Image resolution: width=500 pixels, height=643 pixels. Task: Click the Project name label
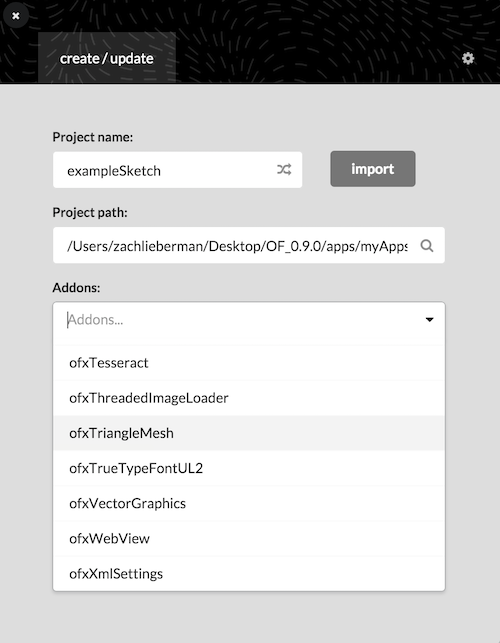(93, 137)
